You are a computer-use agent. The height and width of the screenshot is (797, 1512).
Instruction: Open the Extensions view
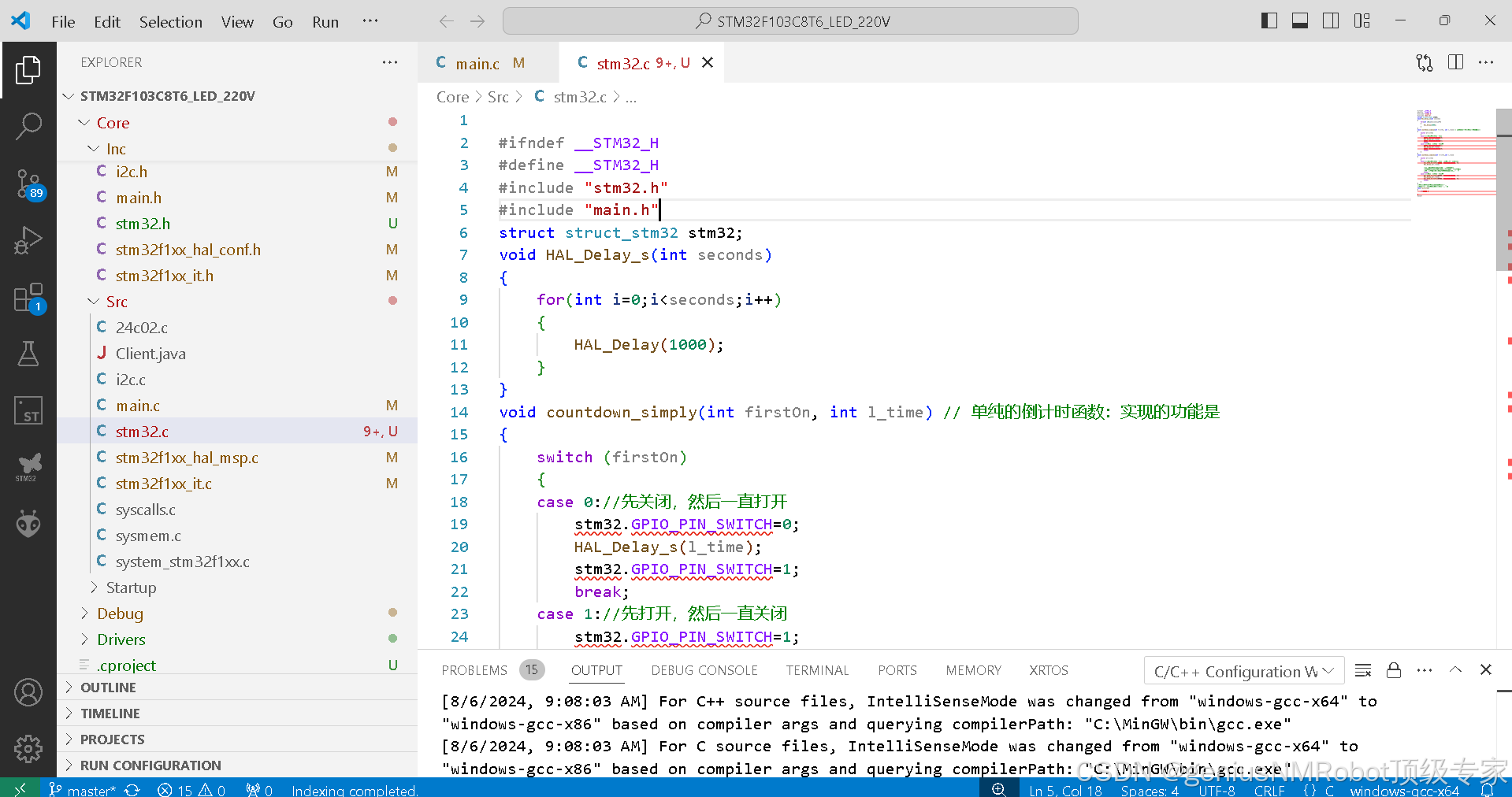coord(29,298)
